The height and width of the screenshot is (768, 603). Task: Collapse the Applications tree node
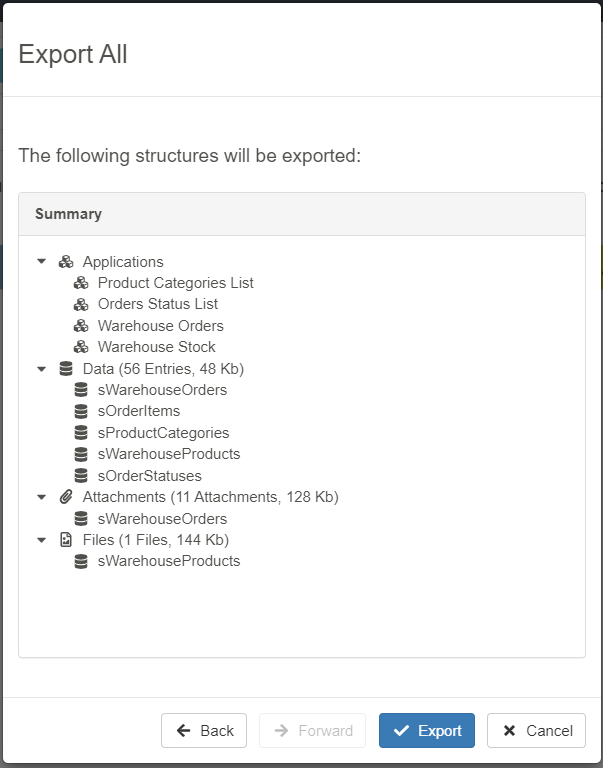(42, 262)
